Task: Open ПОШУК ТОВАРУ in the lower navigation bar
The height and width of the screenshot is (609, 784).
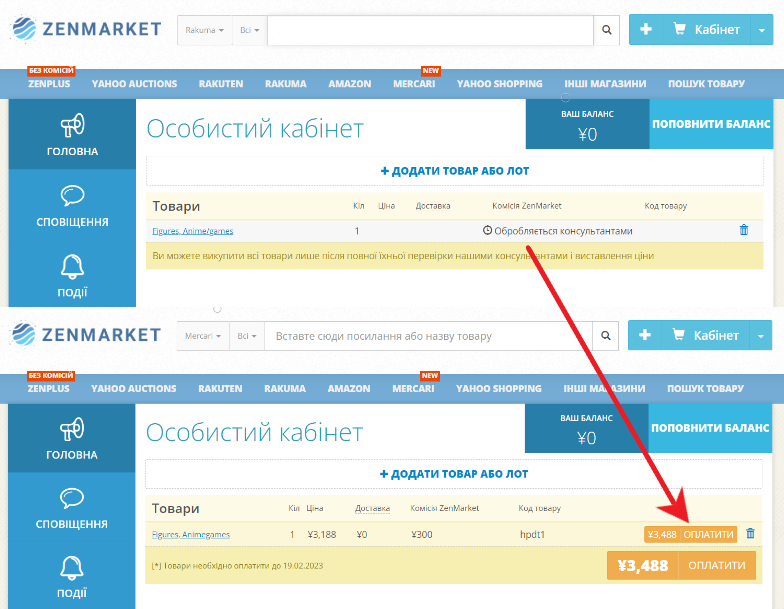Action: tap(706, 388)
